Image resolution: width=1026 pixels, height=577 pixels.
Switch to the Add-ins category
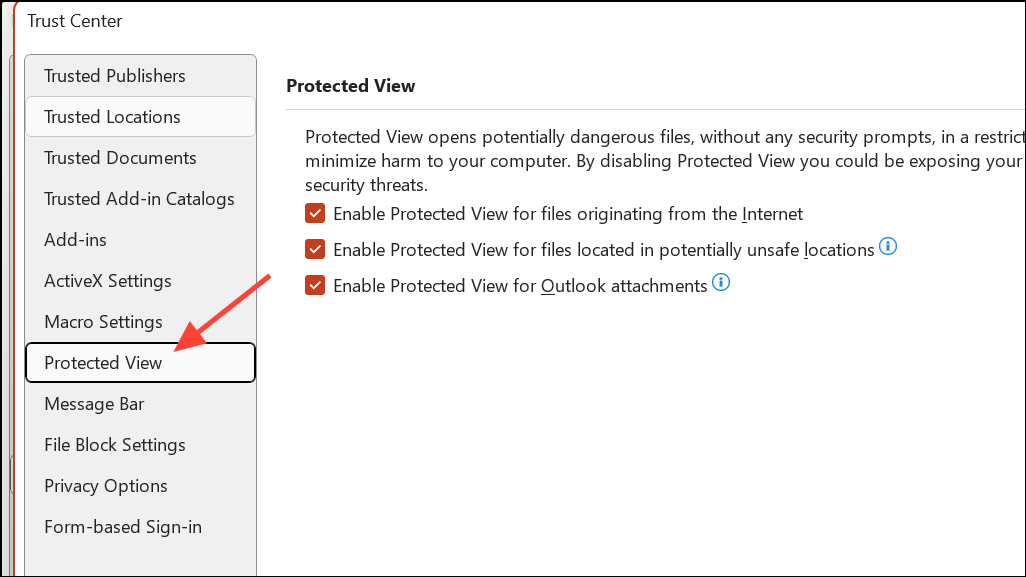[x=76, y=240]
